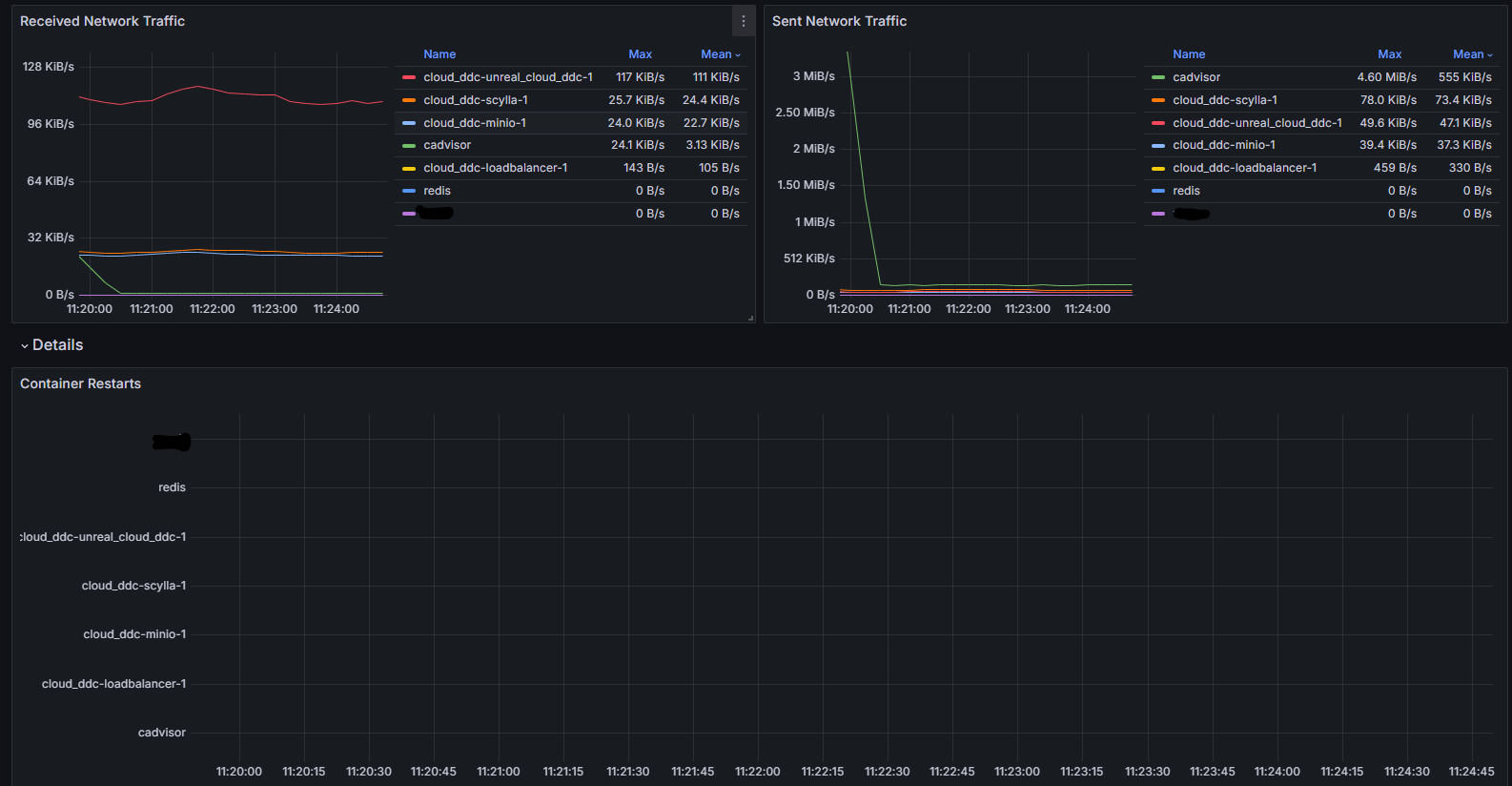This screenshot has width=1512, height=786.
Task: Sort Sent Network Traffic legend by Mean
Action: [1473, 54]
